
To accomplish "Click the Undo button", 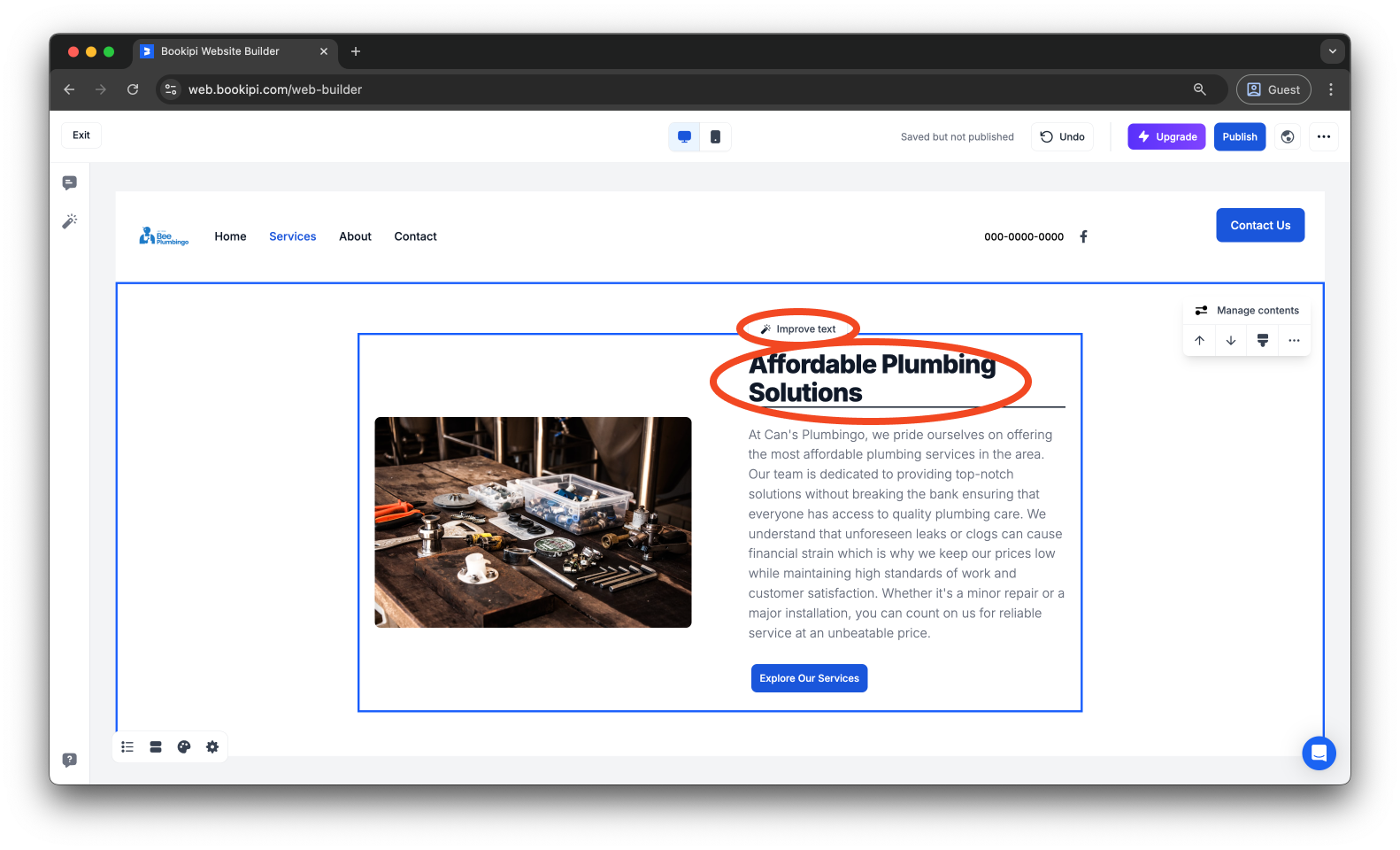I will click(1062, 137).
